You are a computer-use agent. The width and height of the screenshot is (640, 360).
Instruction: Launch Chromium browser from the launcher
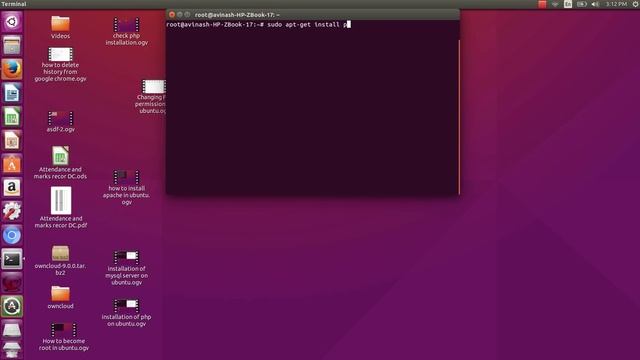point(12,235)
